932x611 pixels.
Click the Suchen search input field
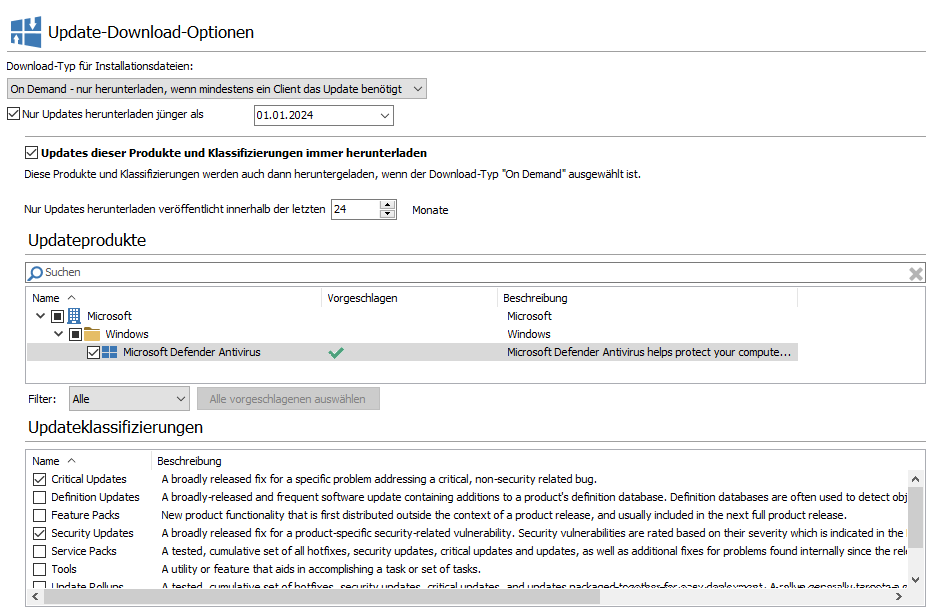pos(476,272)
